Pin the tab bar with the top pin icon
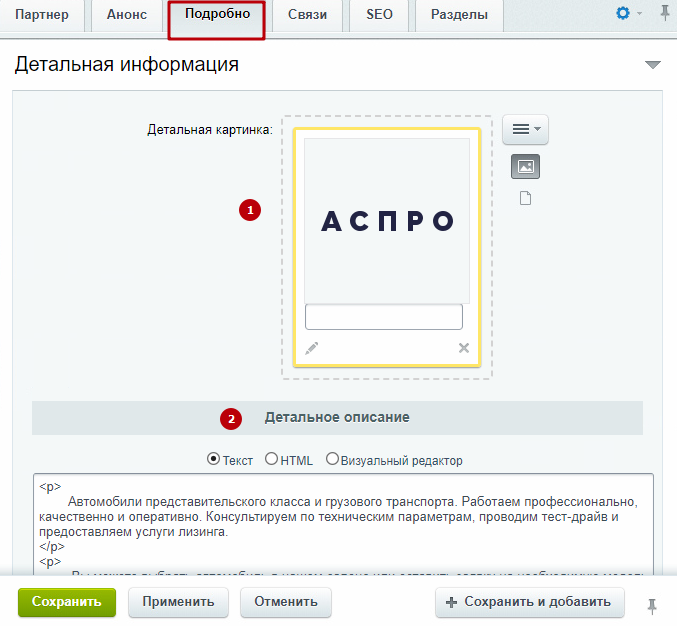The image size is (677, 626). (665, 13)
